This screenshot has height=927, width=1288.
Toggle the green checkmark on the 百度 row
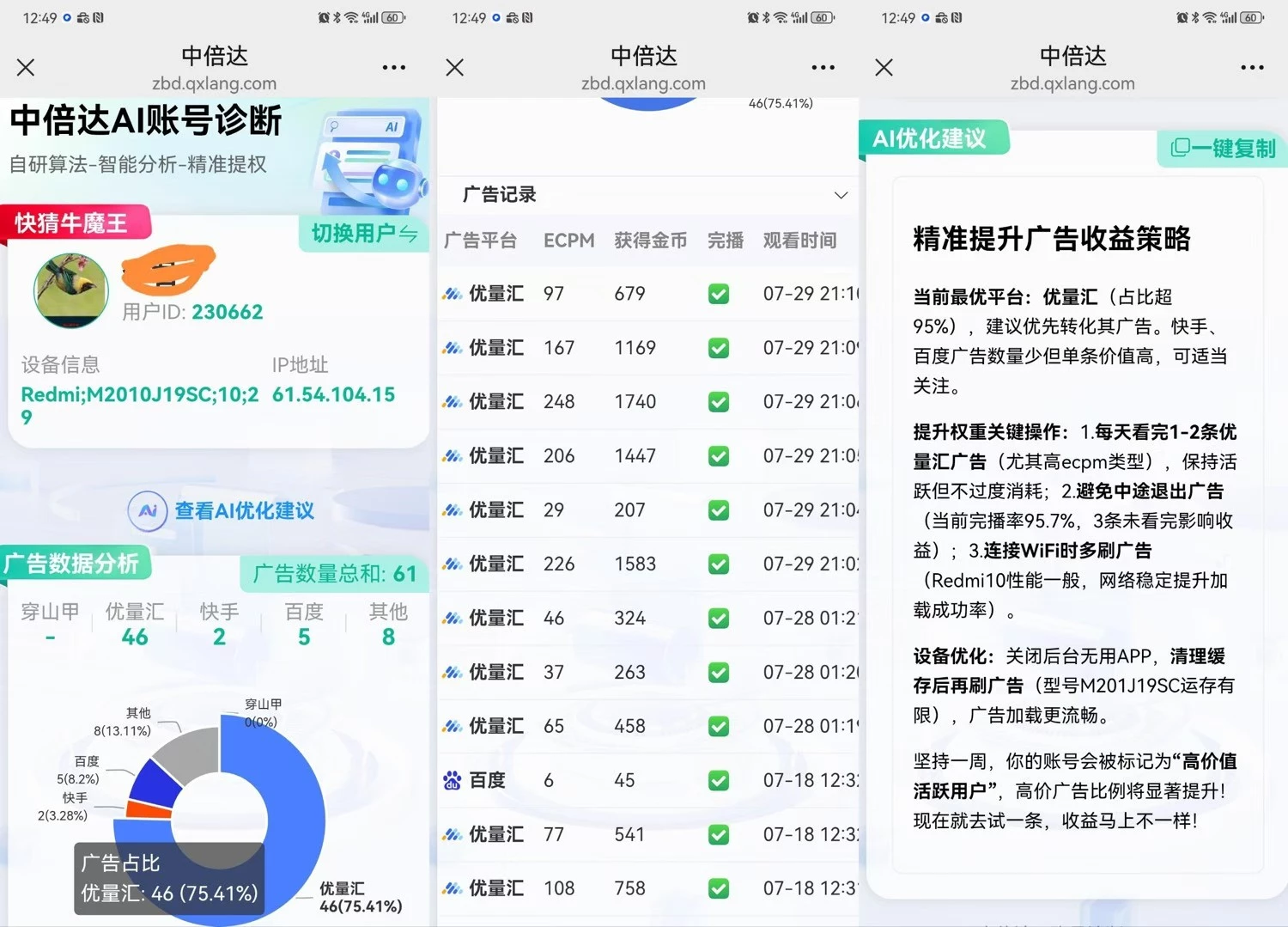click(x=719, y=780)
